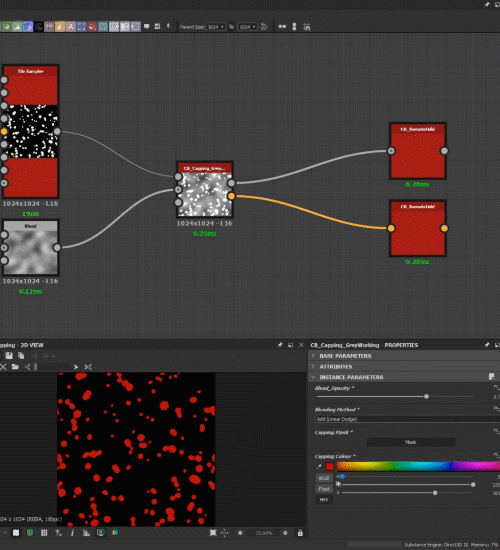Click the right arrow in 2D view toolbar
500x550 pixels.
[x=75, y=367]
